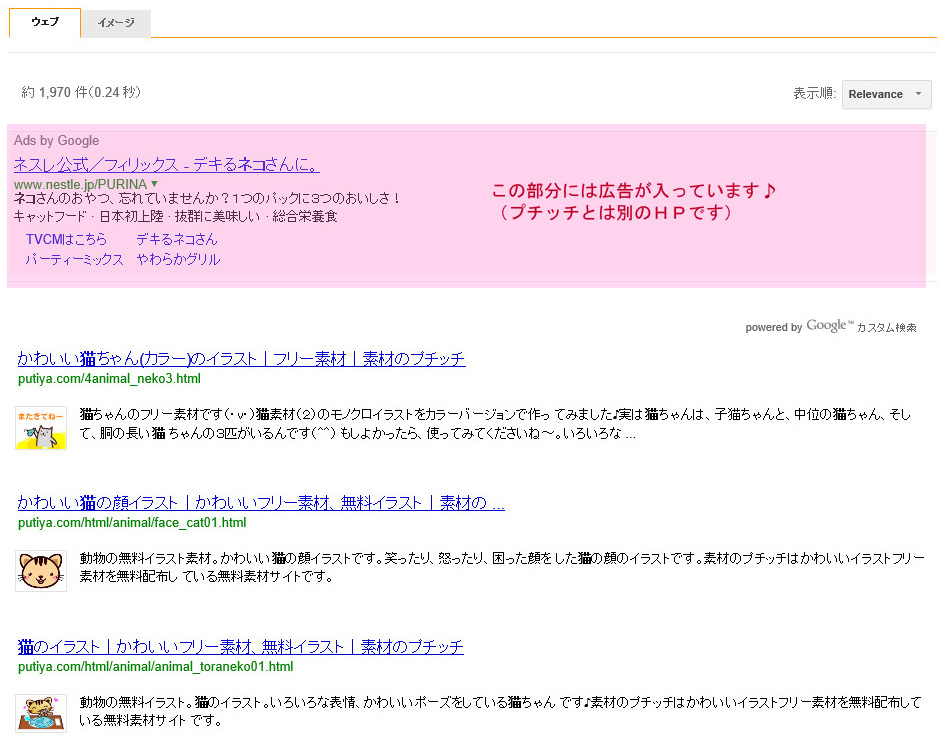Image resolution: width=938 pixels, height=743 pixels.
Task: Click the tiger cat thumbnail in third result
Action: pos(41,711)
